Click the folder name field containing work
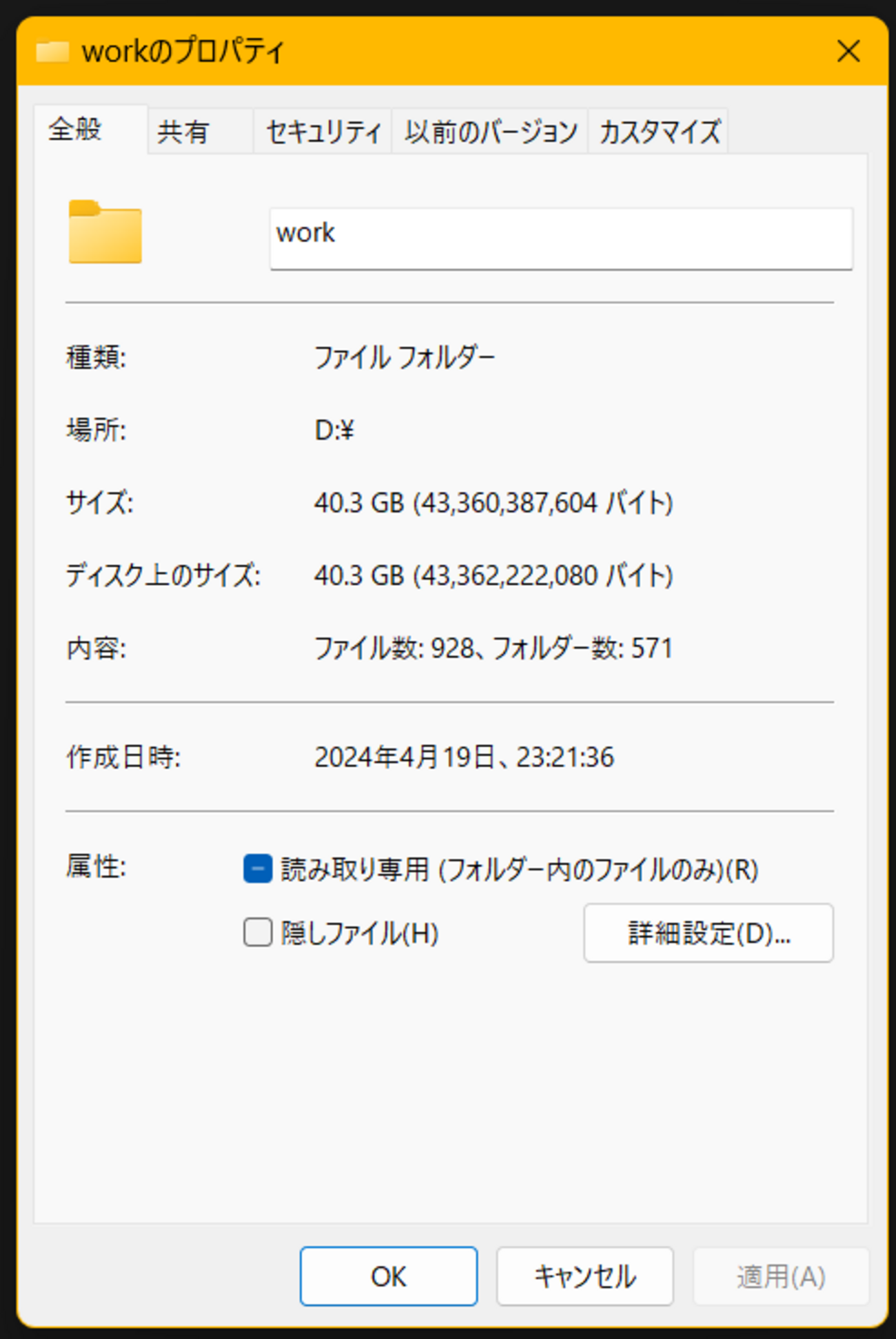The height and width of the screenshot is (1339, 896). click(x=561, y=238)
